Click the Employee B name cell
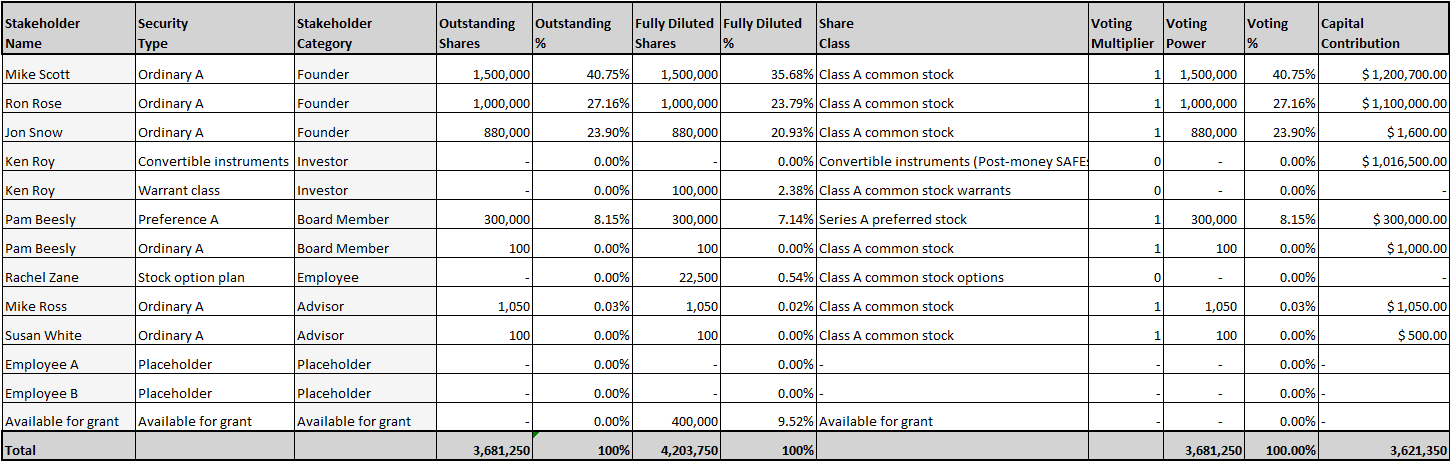The image size is (1451, 465). tap(68, 393)
